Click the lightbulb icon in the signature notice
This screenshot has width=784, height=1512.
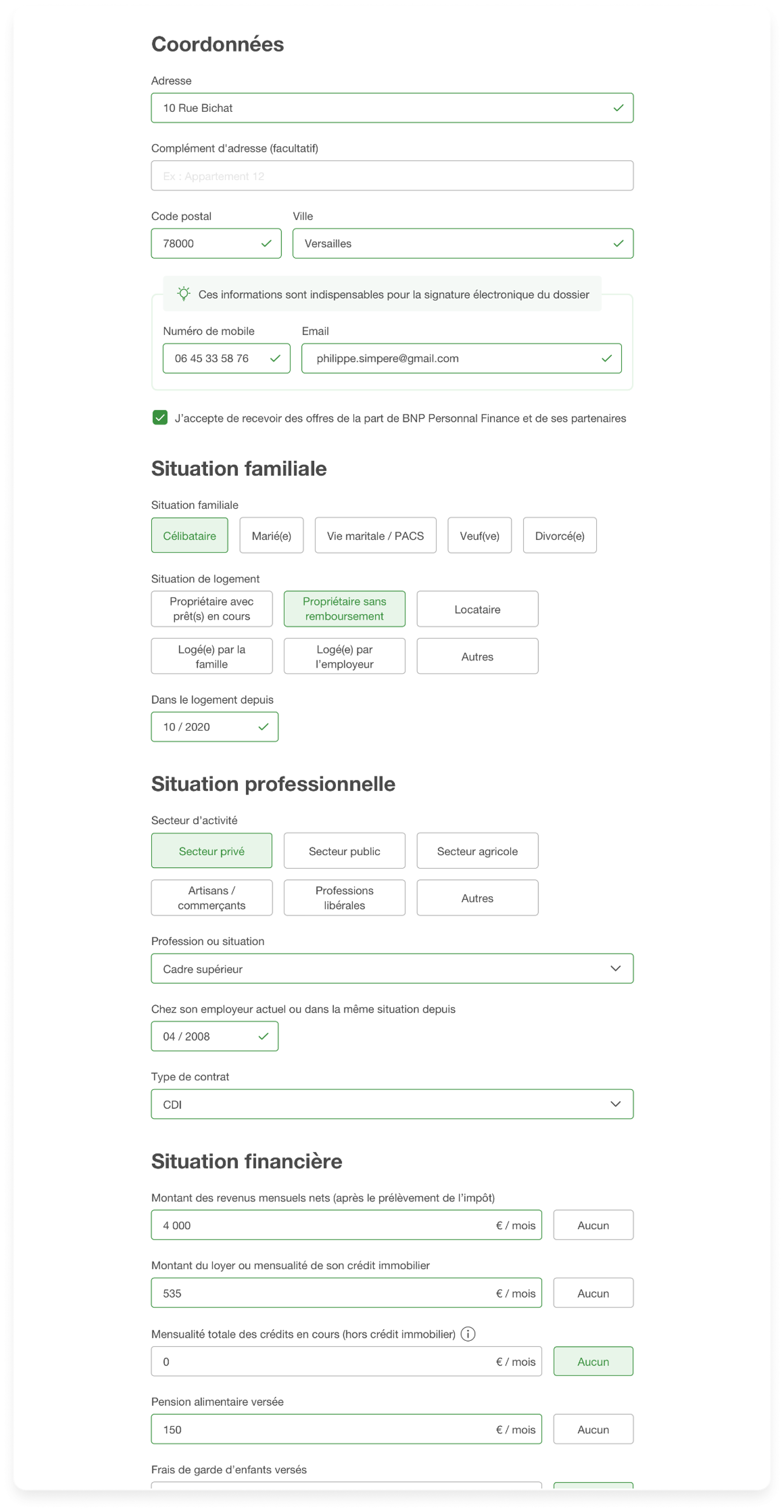point(184,294)
